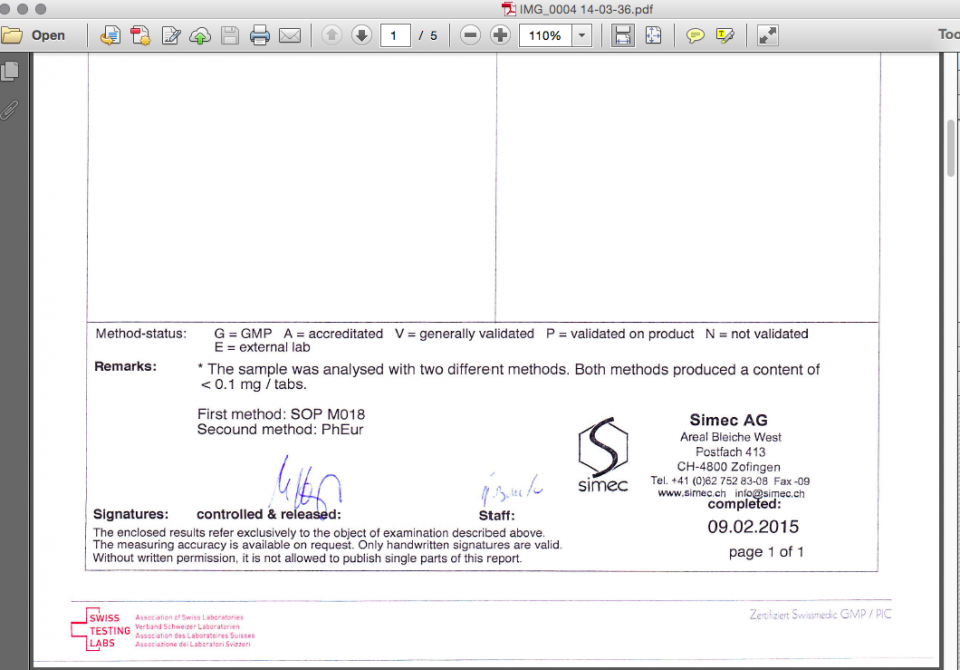The image size is (960, 670).
Task: Click the Sign document pencil icon
Action: coord(171,35)
